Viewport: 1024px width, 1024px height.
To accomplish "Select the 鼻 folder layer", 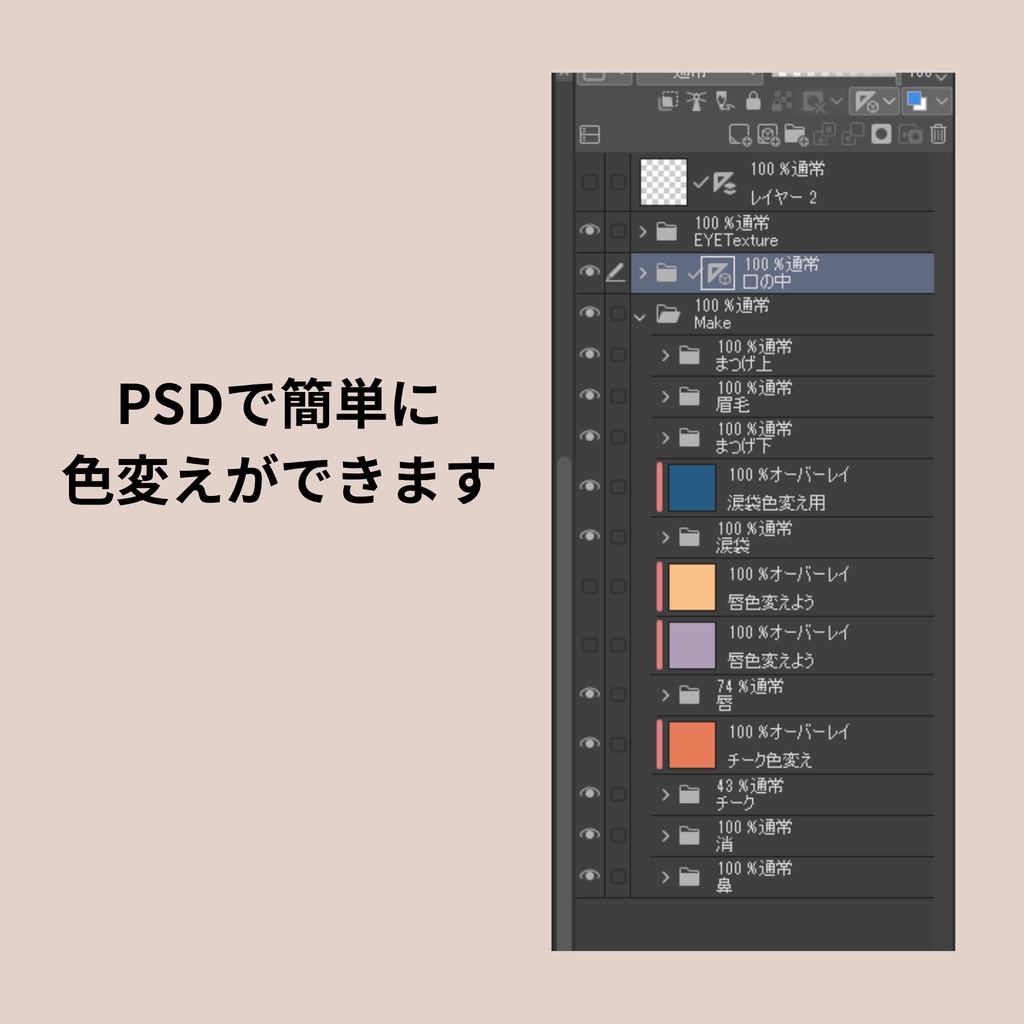I will tap(792, 877).
